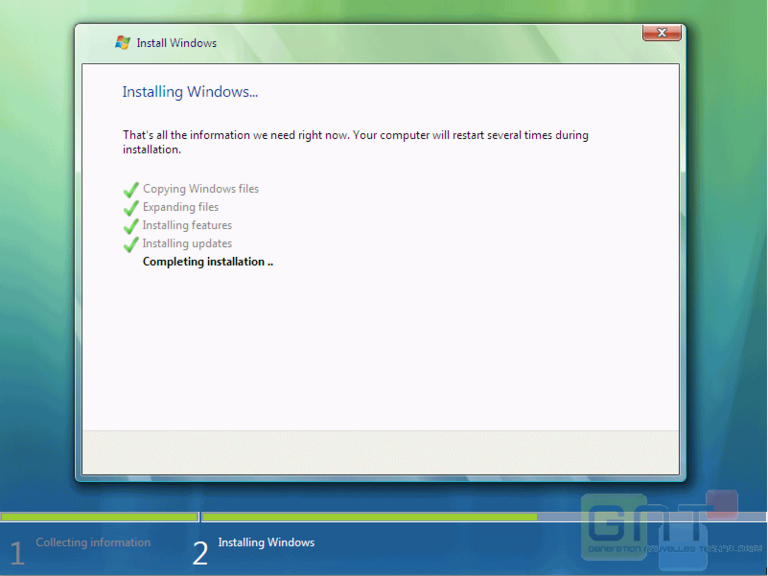Click the 'Installing Windows' stage label at bottom
Image resolution: width=768 pixels, height=576 pixels.
point(266,542)
